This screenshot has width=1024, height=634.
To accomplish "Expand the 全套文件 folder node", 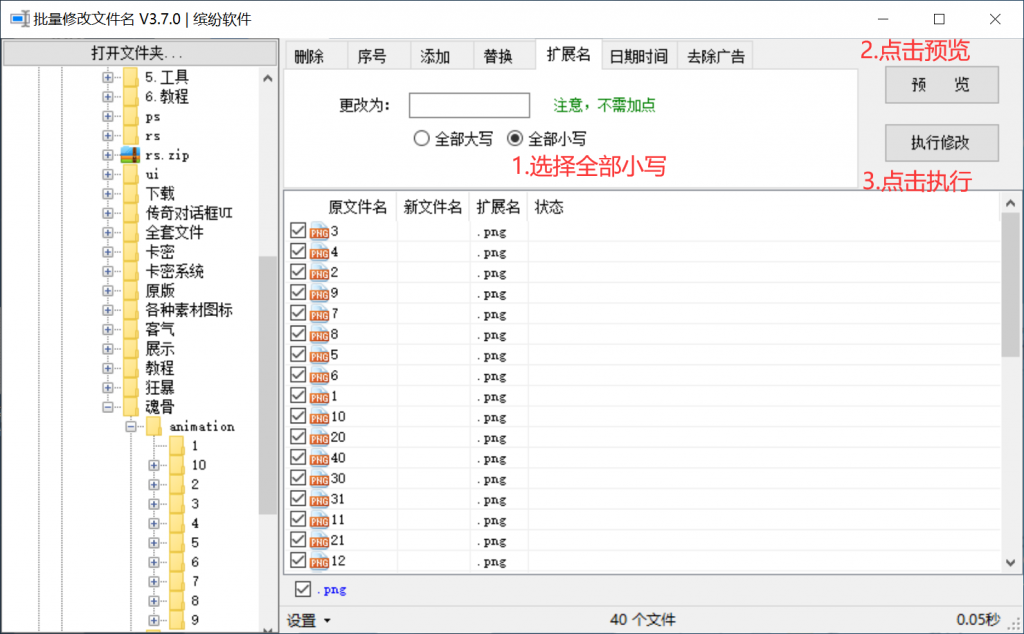I will (x=108, y=232).
